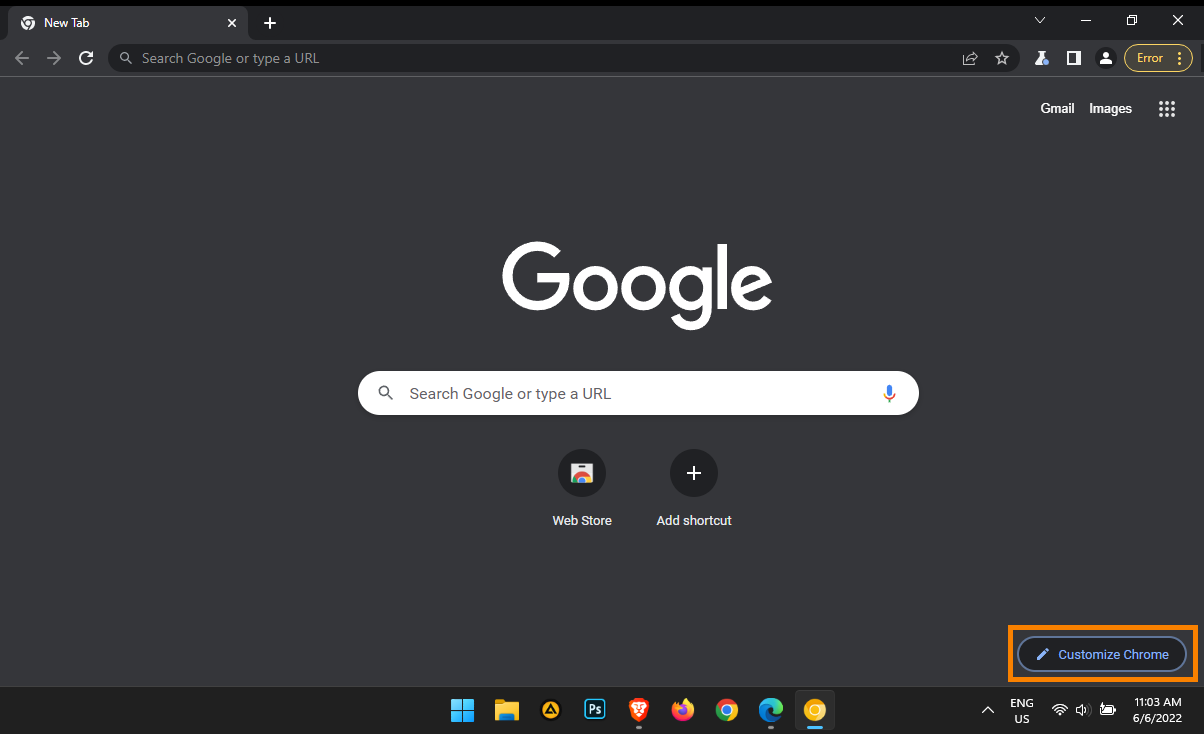Screen dimensions: 1204x734
Task: Open the Chrome Labs flask icon
Action: [1041, 58]
